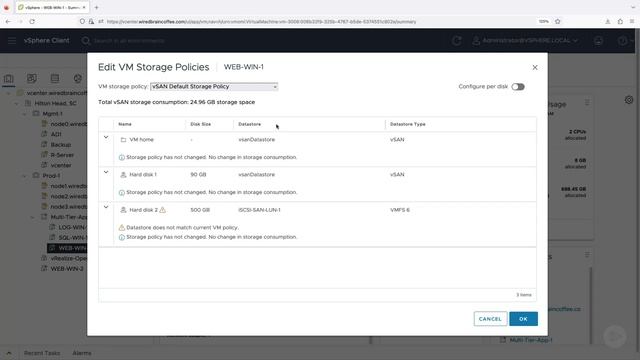The height and width of the screenshot is (360, 640).
Task: Expand the bottom panel chevron
Action: 9,353
